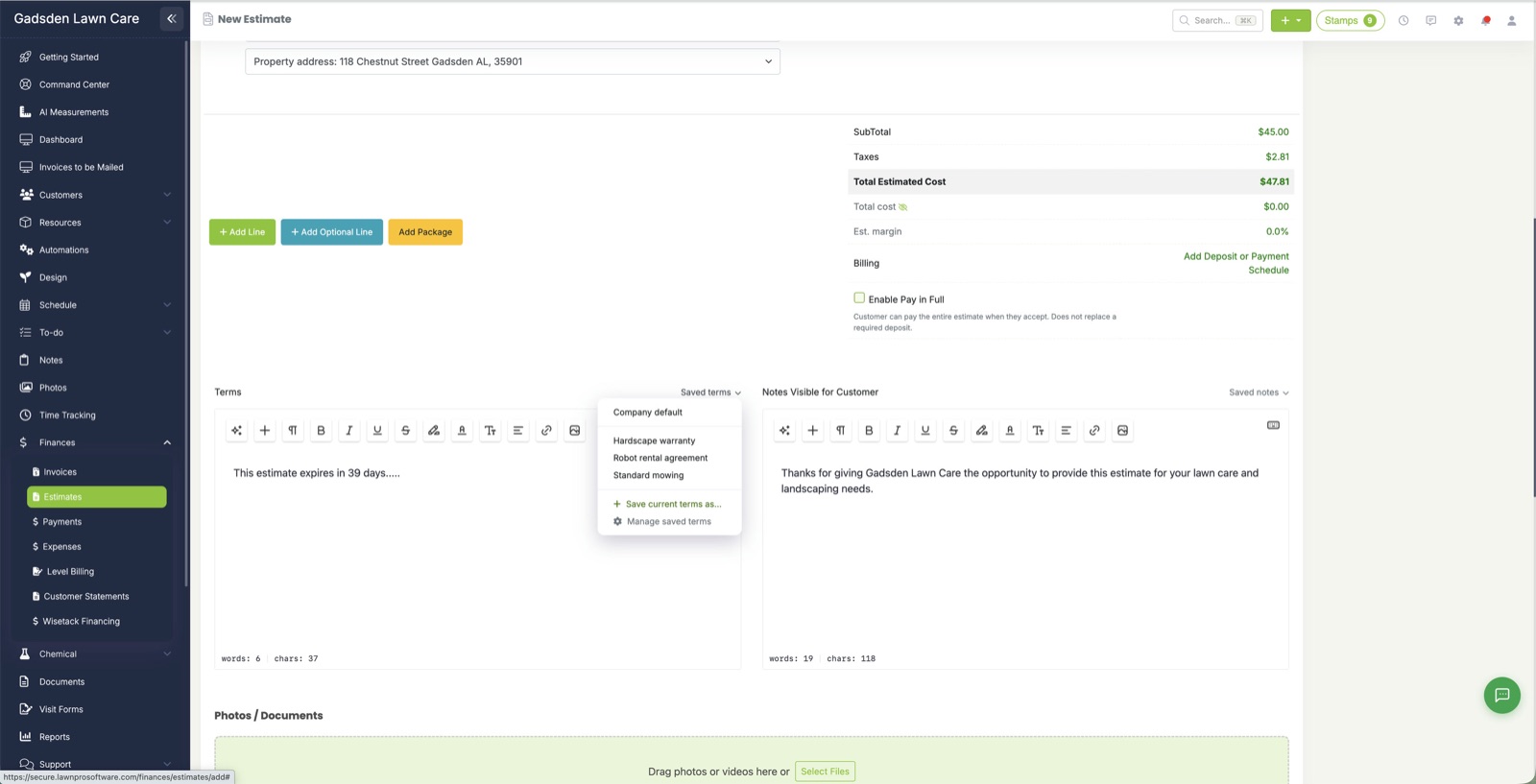1536x784 pixels.
Task: Click the plus insert icon in Terms toolbar
Action: (x=265, y=431)
